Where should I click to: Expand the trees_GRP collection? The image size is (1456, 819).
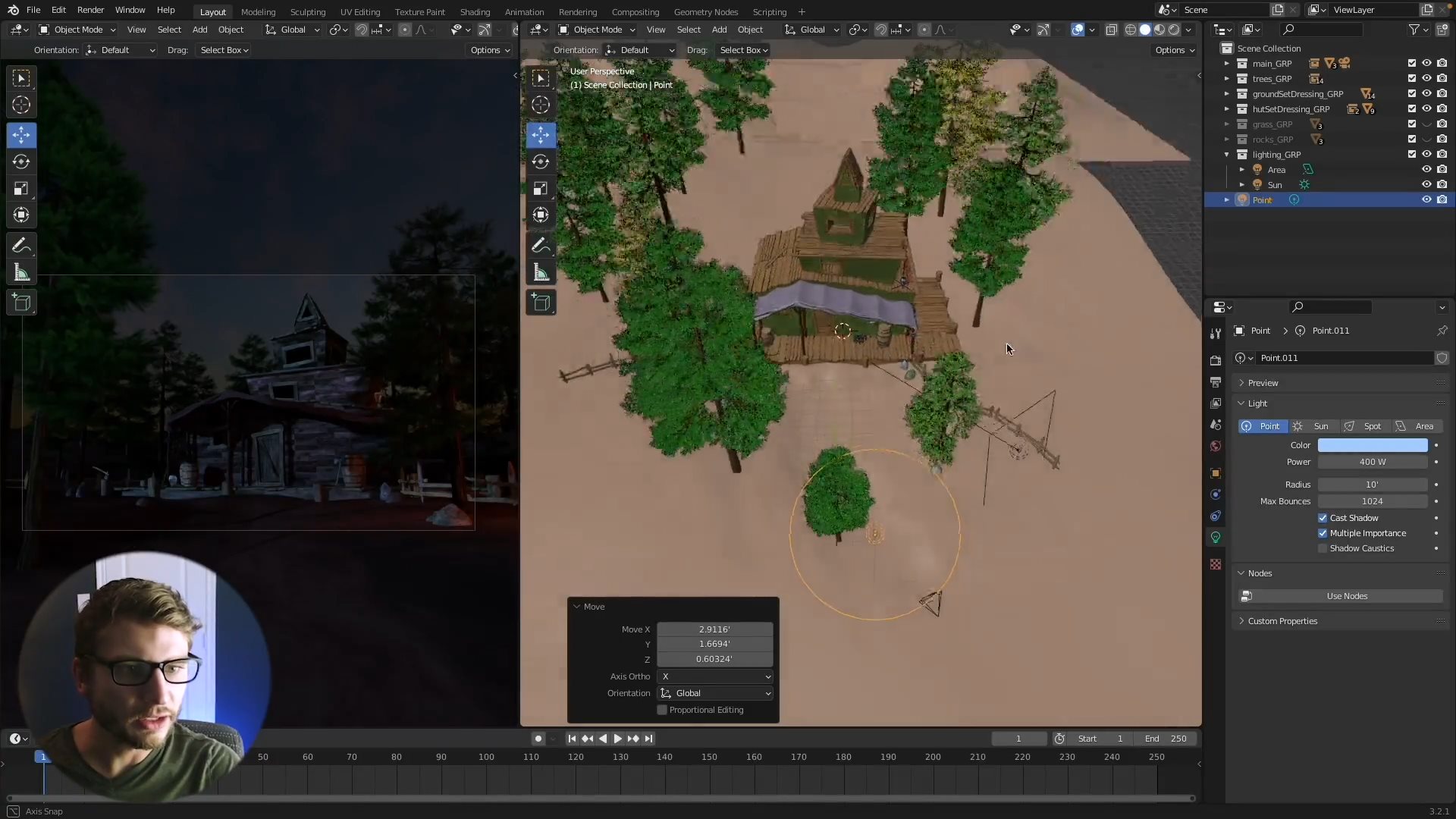[x=1226, y=79]
